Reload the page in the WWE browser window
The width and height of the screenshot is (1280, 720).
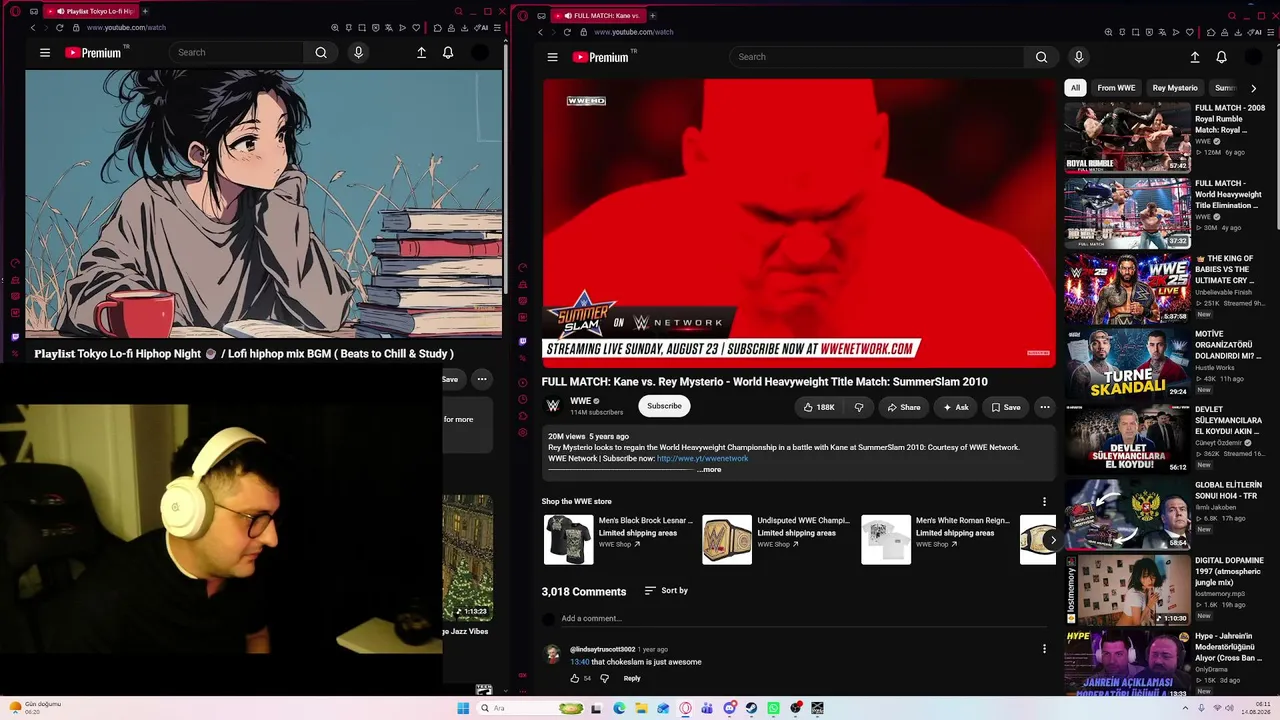coord(567,32)
